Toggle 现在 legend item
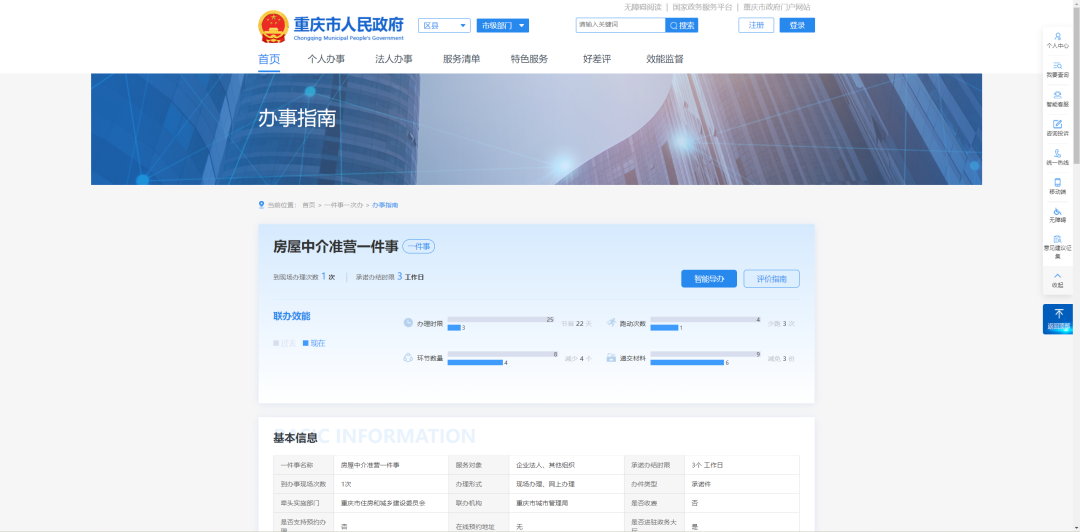1080x532 pixels. [x=314, y=343]
